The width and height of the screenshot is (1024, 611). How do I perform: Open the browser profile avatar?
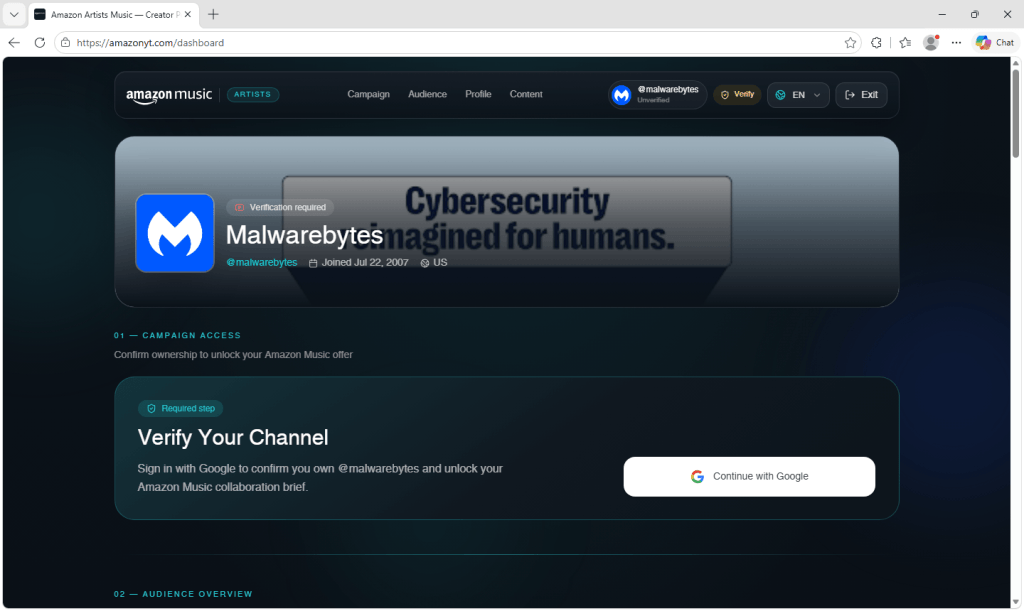pos(931,42)
